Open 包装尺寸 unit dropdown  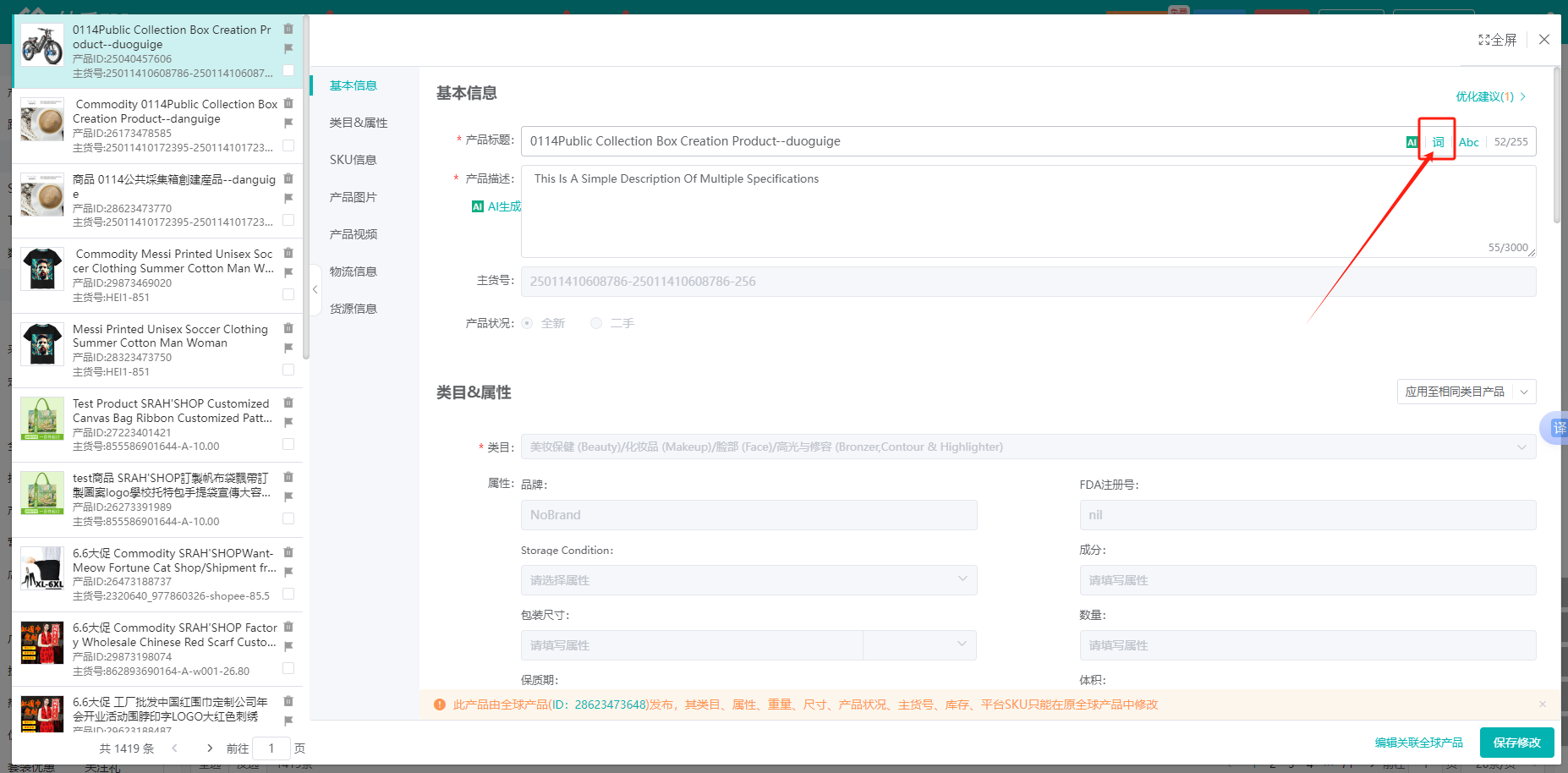pyautogui.click(x=919, y=645)
